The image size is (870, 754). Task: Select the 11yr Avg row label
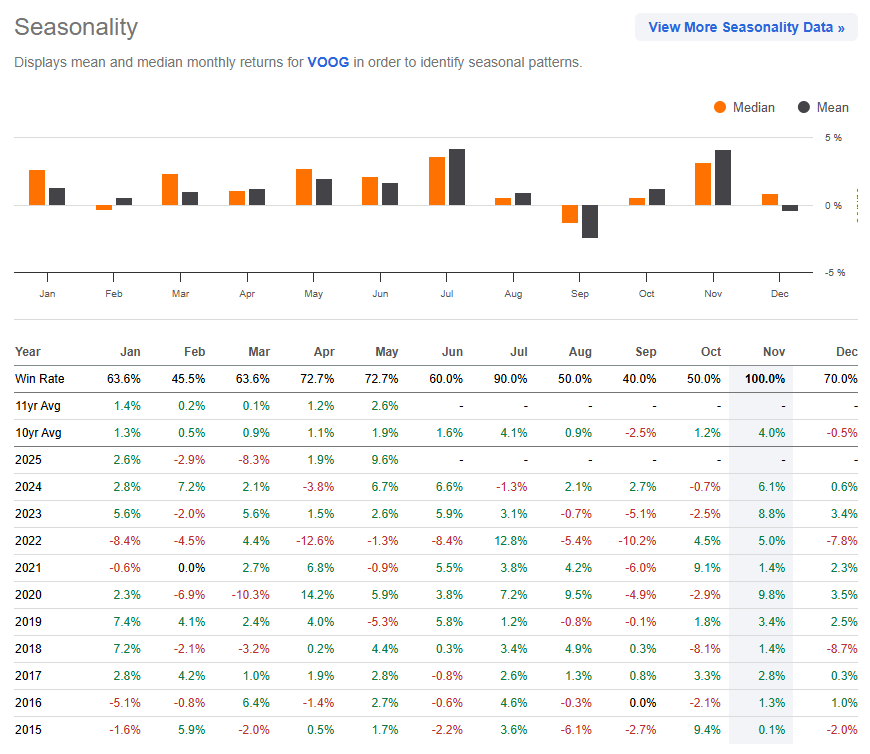point(38,406)
